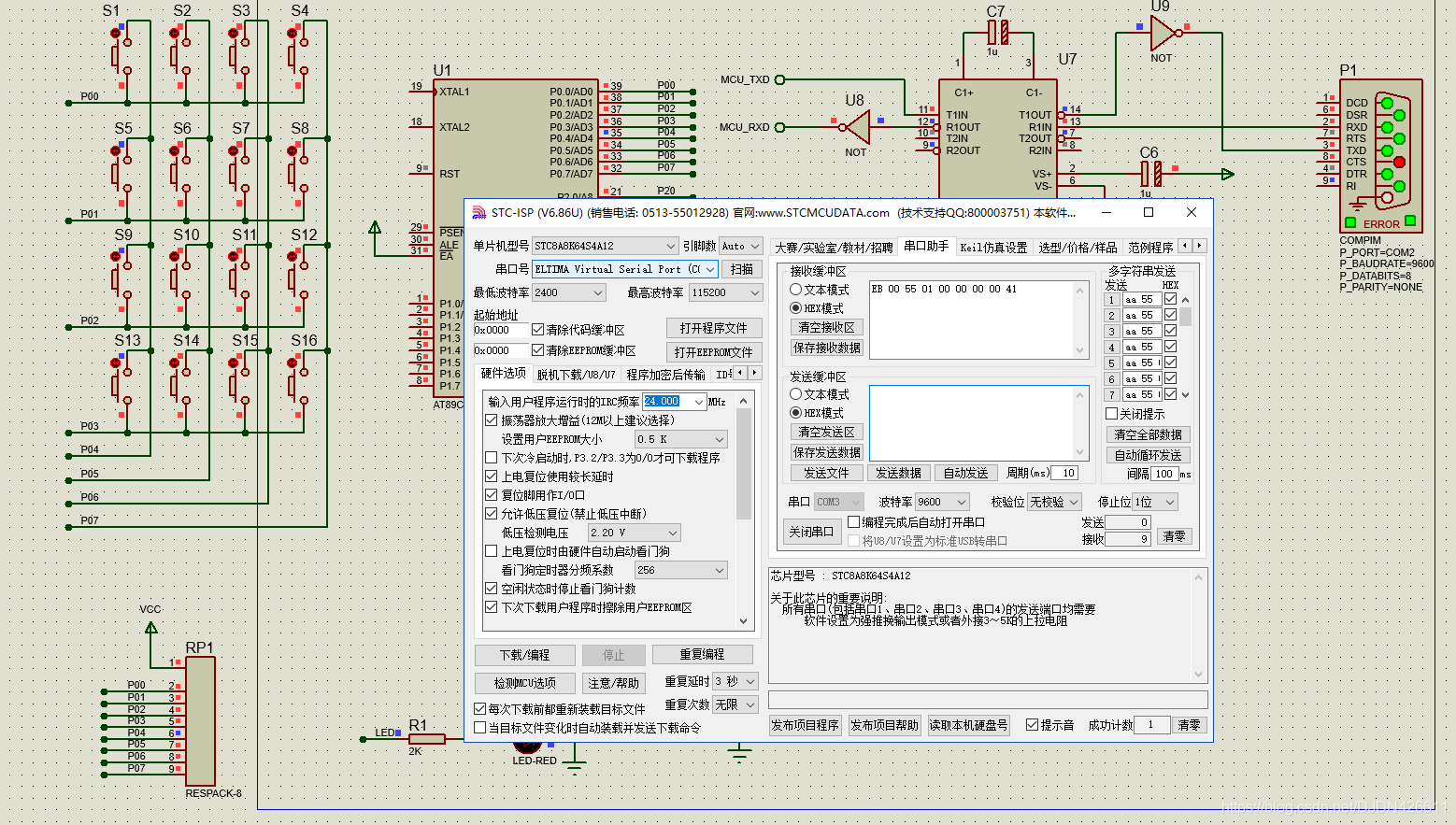The height and width of the screenshot is (825, 1456).
Task: Select the C7 capacitor component
Action: (997, 34)
